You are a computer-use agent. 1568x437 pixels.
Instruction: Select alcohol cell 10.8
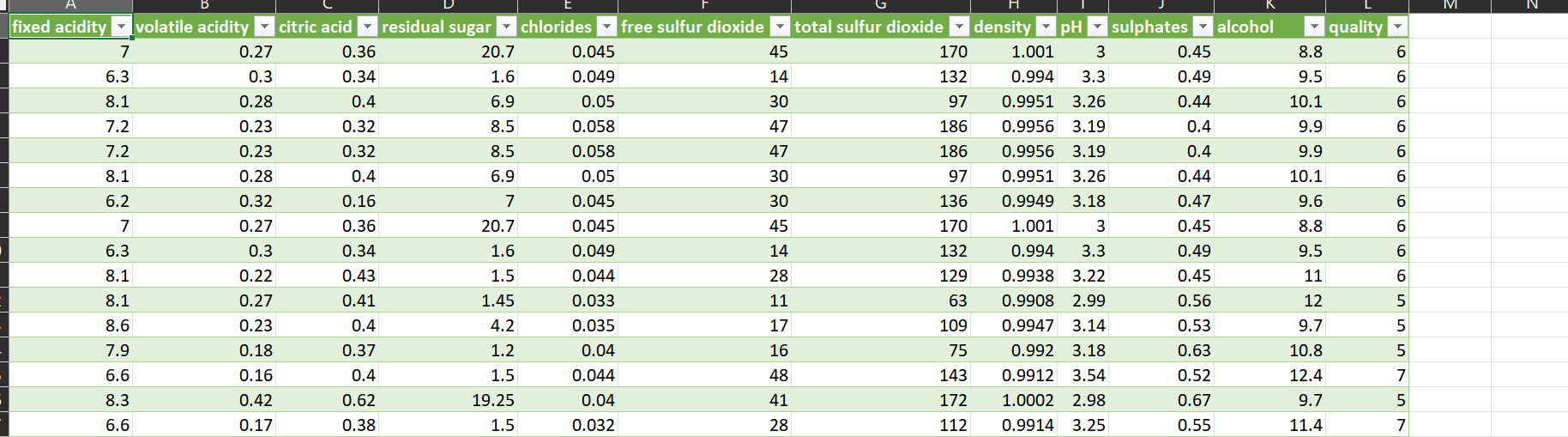[1269, 350]
